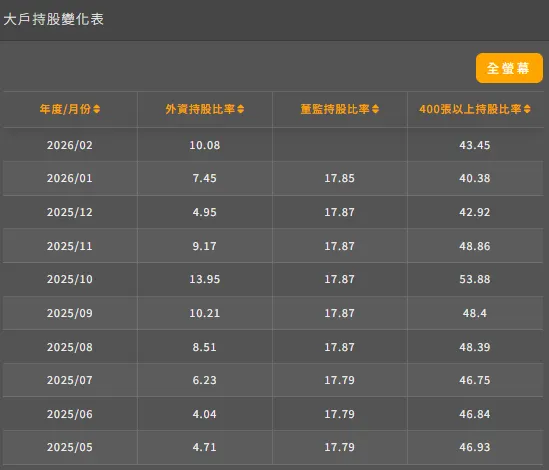Click large-holder value 48.4

click(474, 313)
